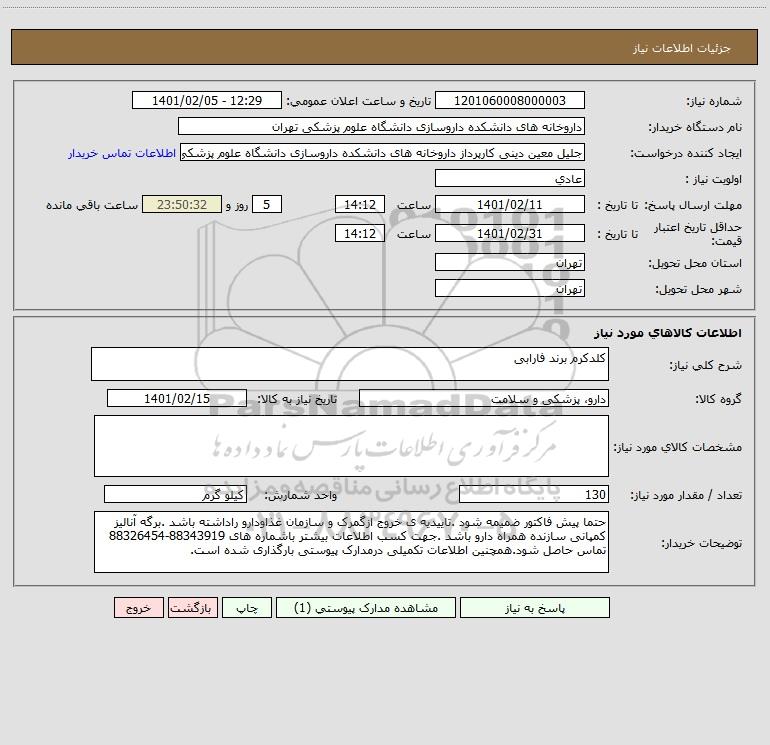Click the خروج exit button
The height and width of the screenshot is (745, 770).
click(138, 608)
